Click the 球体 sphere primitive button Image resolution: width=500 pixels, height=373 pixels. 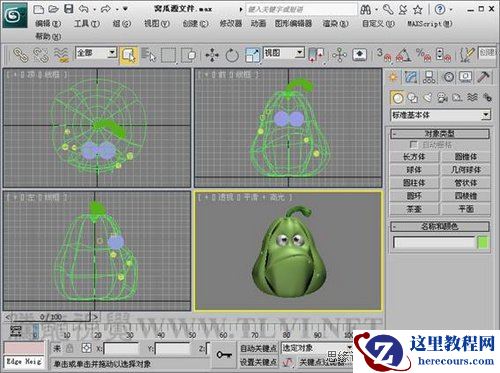tap(414, 170)
